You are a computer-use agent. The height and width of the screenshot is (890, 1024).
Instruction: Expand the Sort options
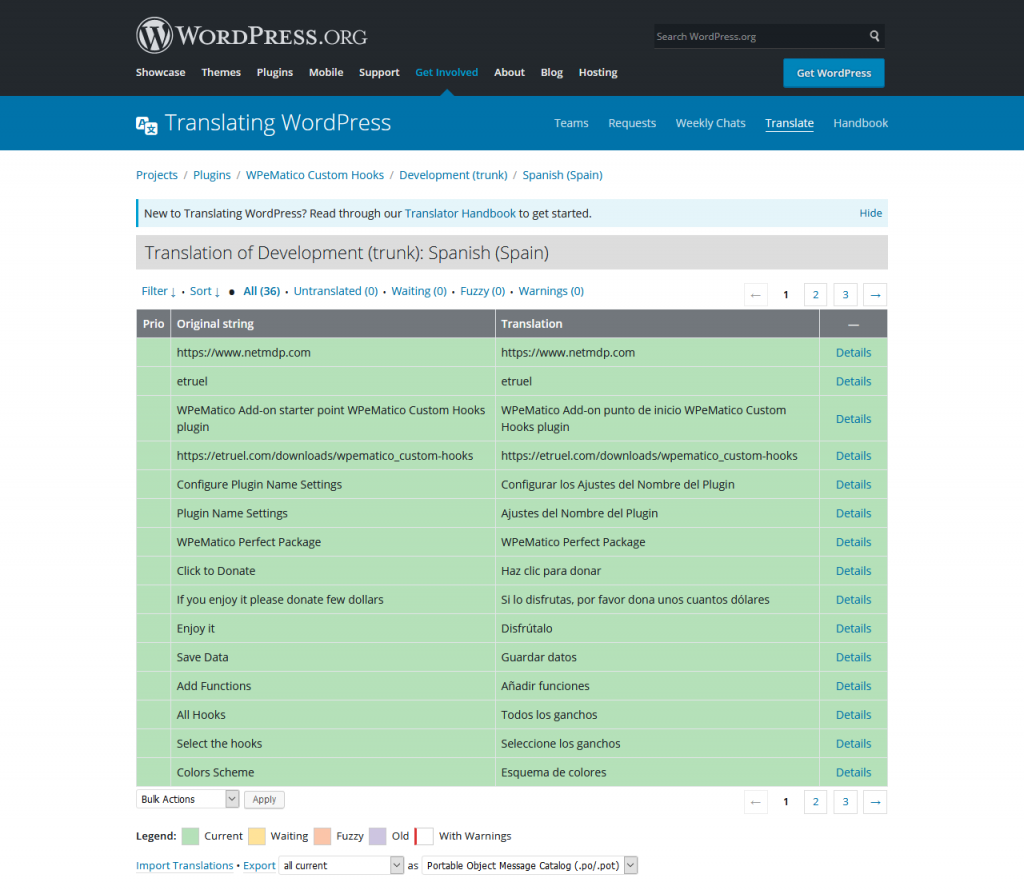point(204,291)
